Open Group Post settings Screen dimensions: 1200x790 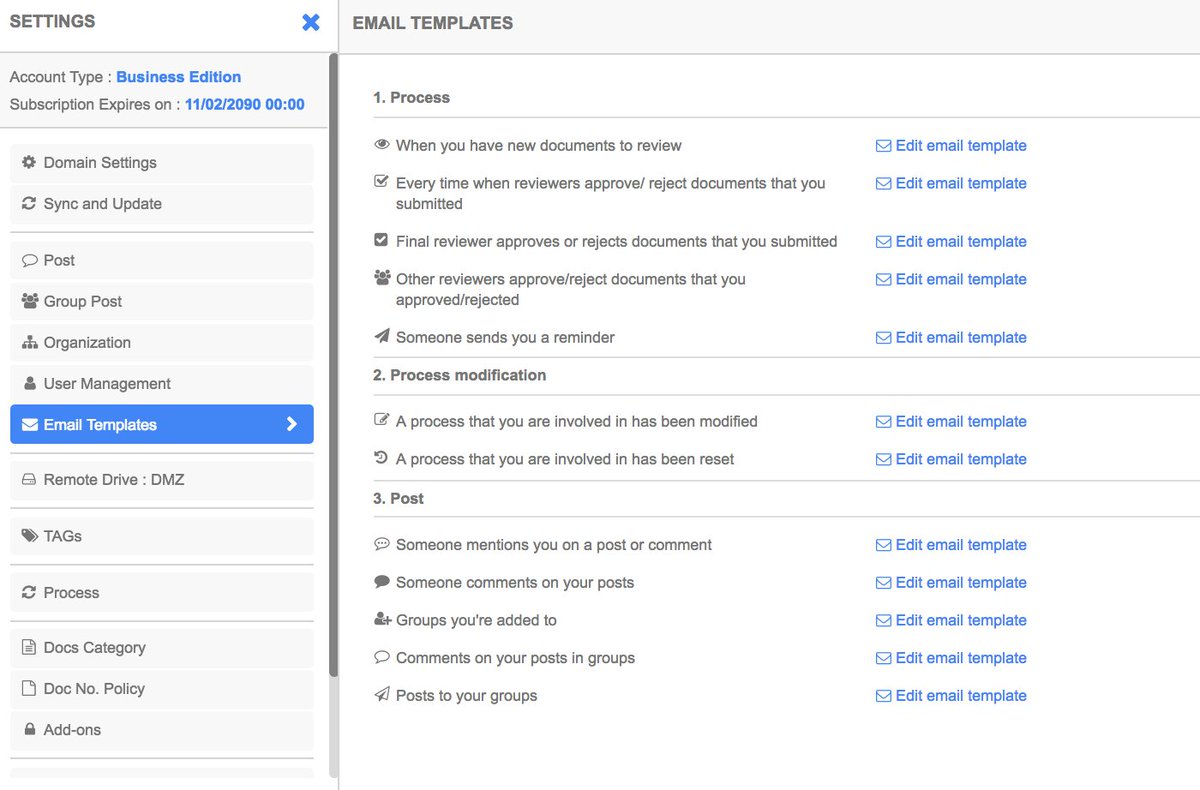click(x=85, y=301)
